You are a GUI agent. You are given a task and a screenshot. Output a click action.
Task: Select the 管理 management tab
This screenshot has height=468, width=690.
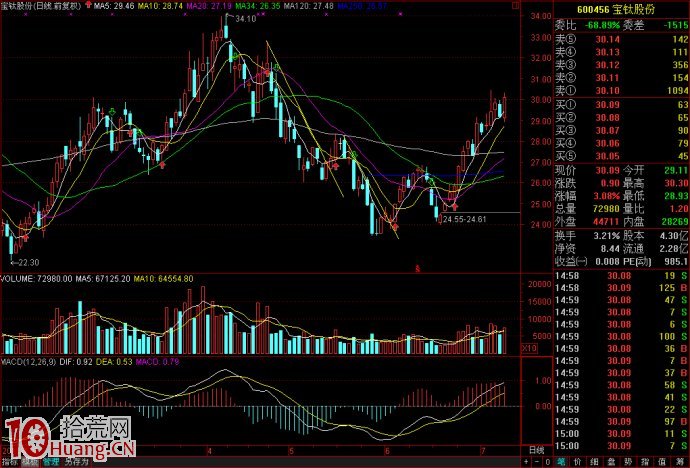tap(51, 462)
